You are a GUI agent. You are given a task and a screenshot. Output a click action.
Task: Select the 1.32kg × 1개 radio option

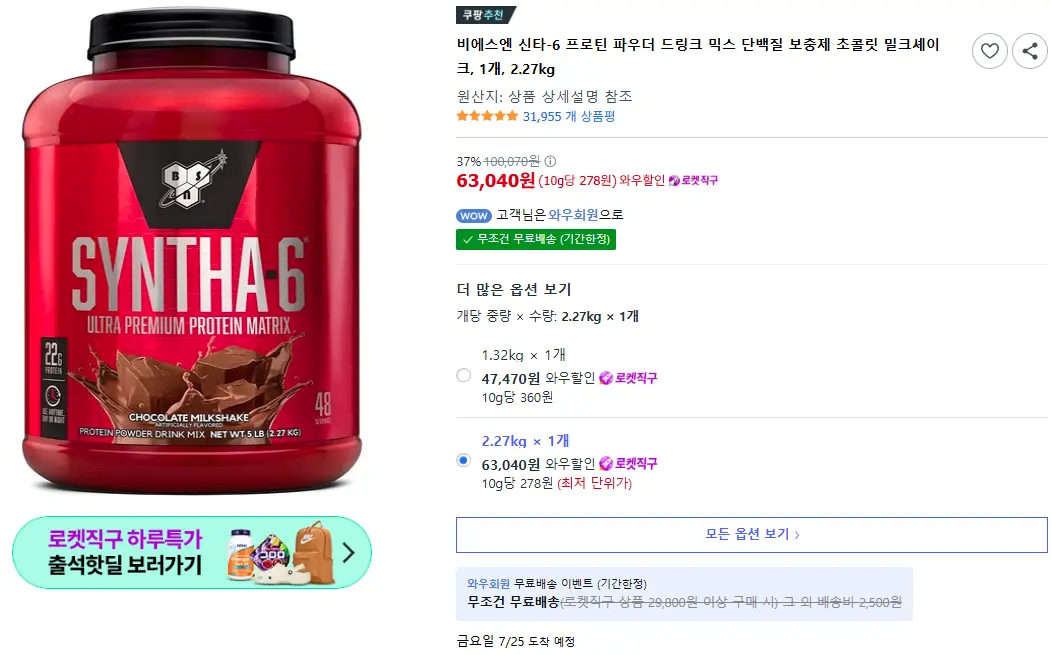point(463,375)
